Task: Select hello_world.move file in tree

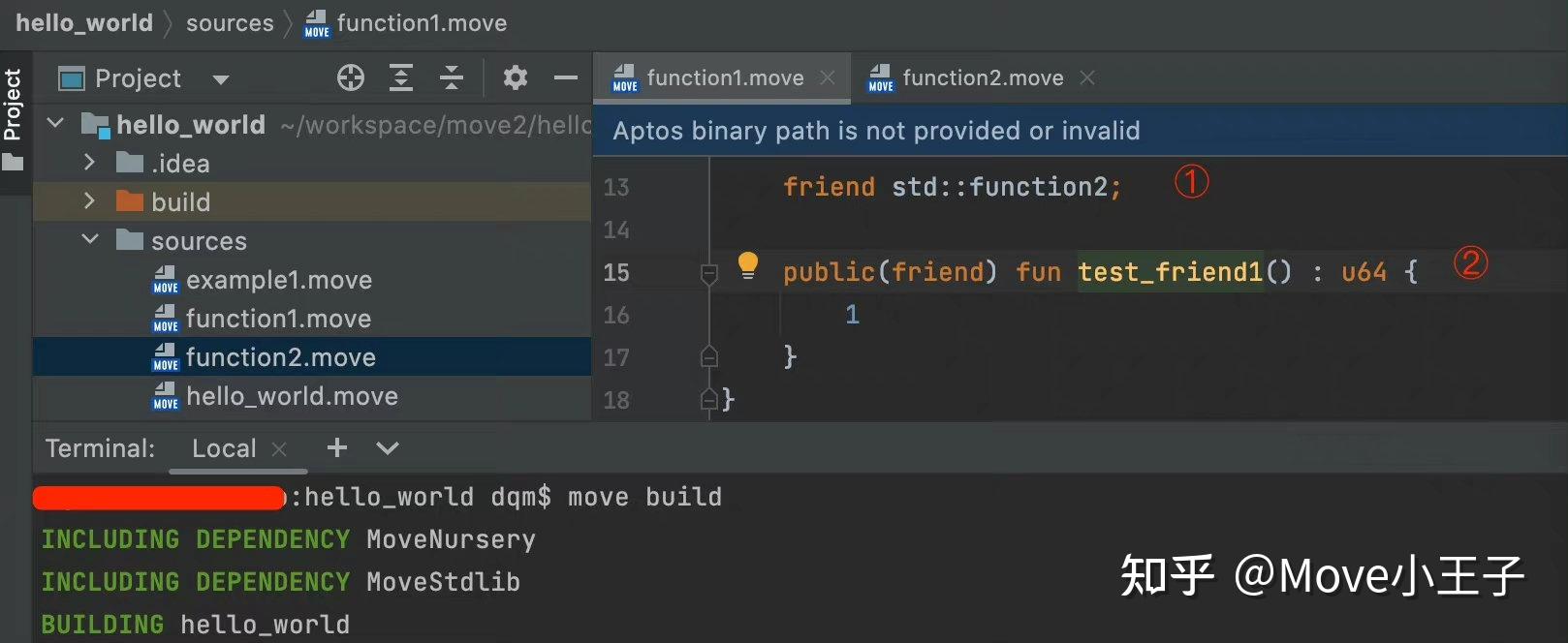Action: 292,396
